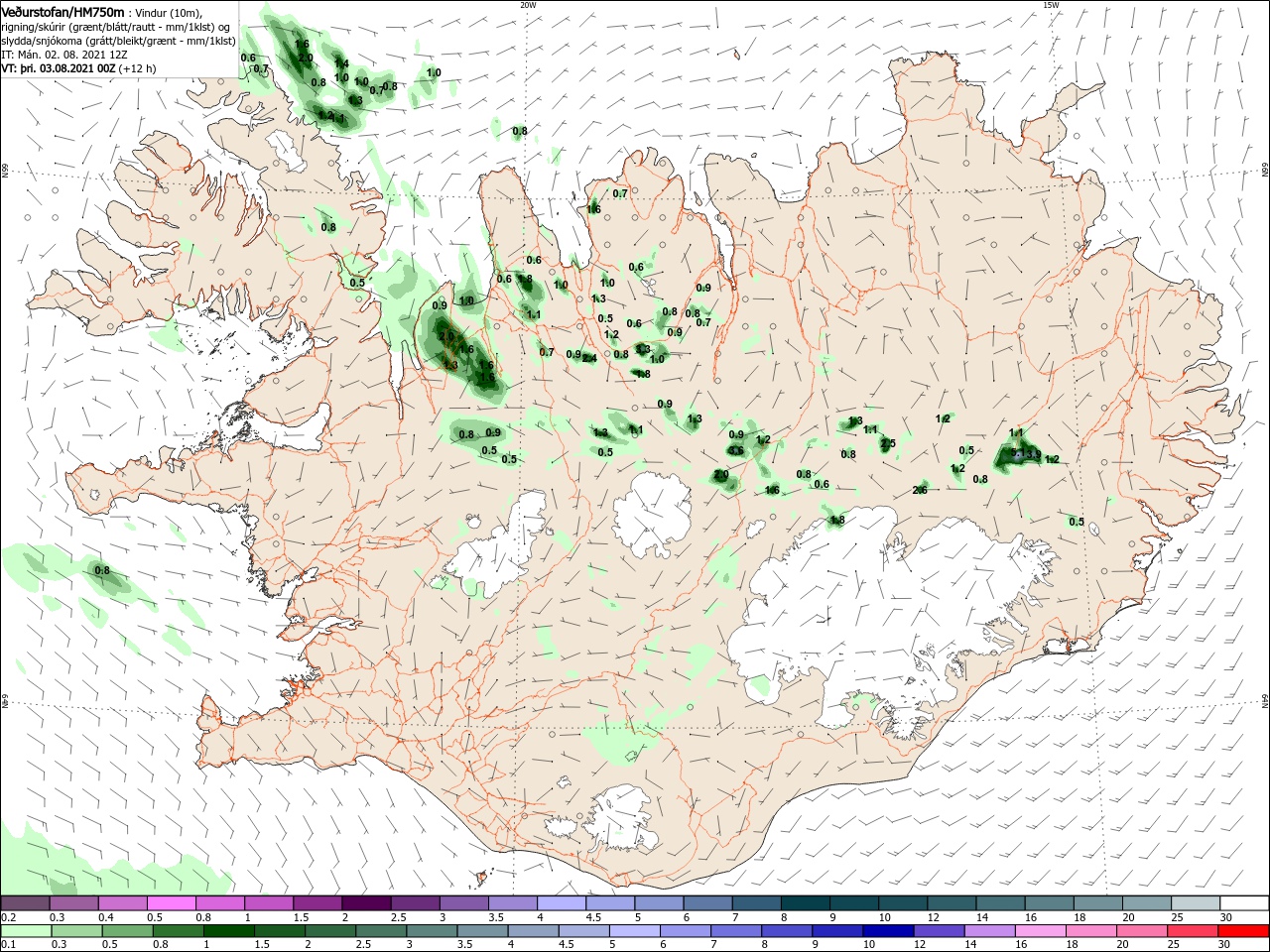Click the 15W longitude label
The height and width of the screenshot is (952, 1270).
1050,5
